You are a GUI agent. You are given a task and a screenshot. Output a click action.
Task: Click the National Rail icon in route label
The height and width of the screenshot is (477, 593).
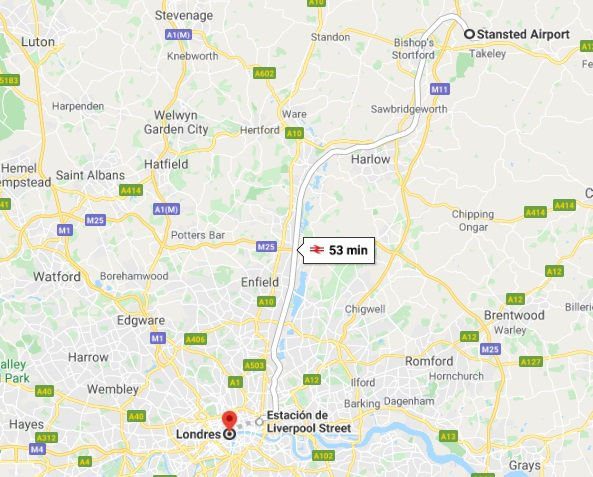317,250
